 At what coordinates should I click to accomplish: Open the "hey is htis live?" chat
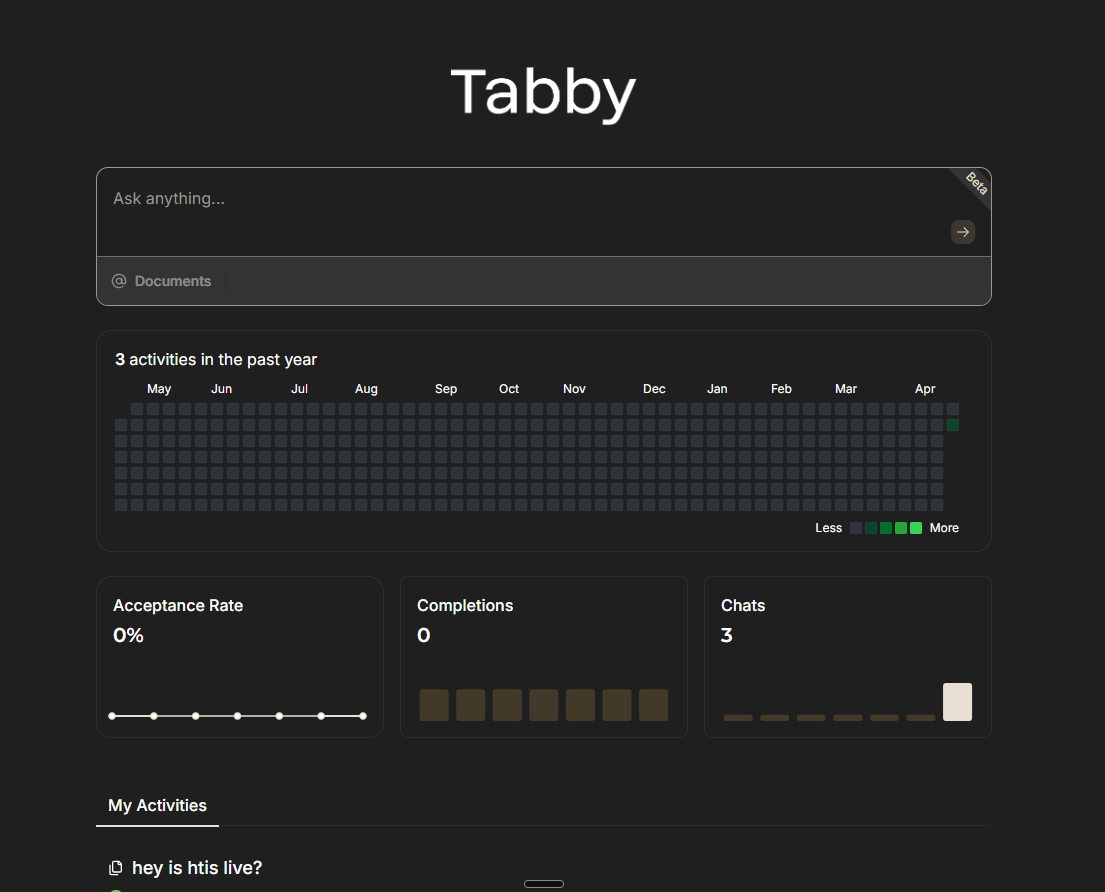click(197, 867)
